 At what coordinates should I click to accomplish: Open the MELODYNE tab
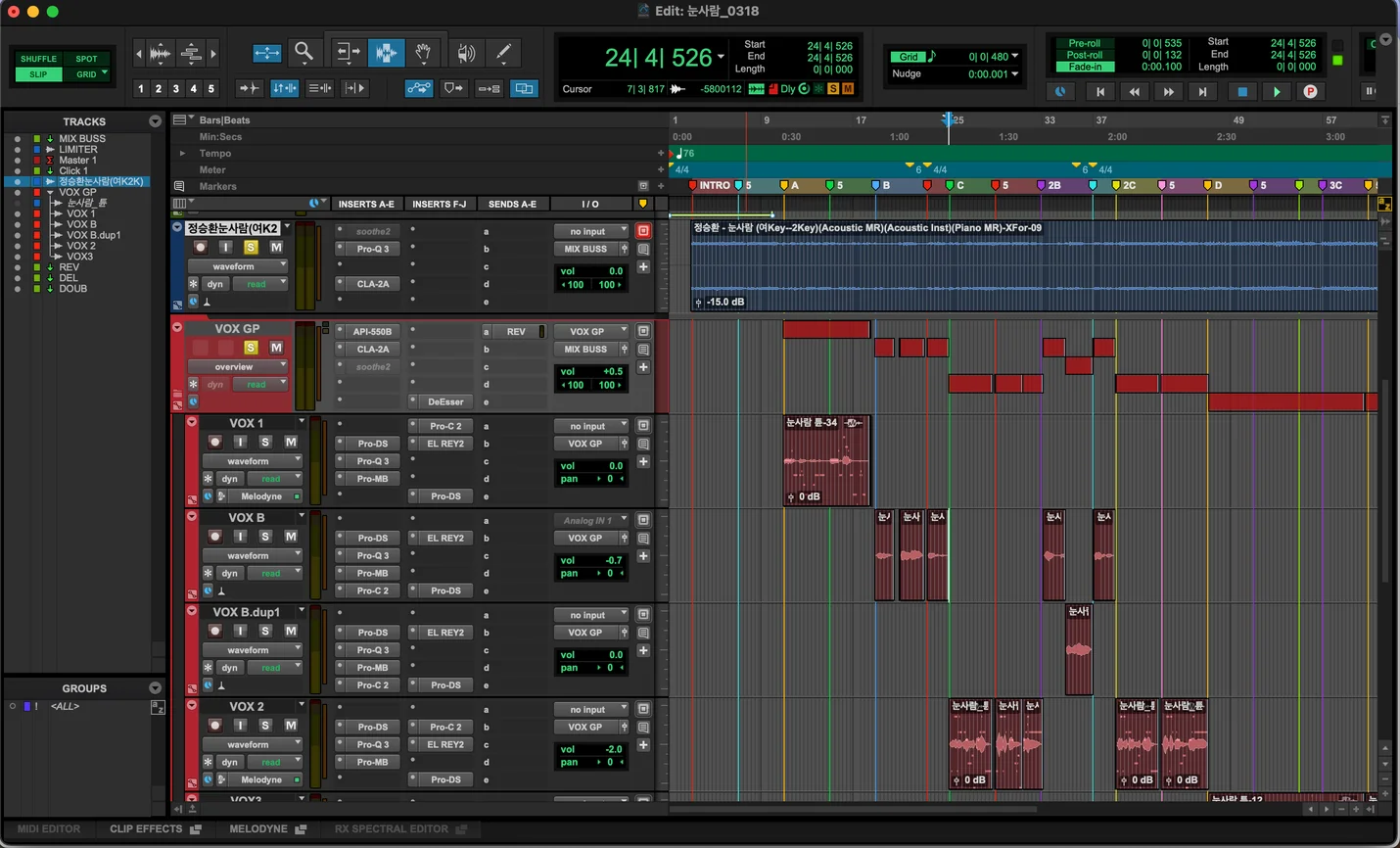267,829
